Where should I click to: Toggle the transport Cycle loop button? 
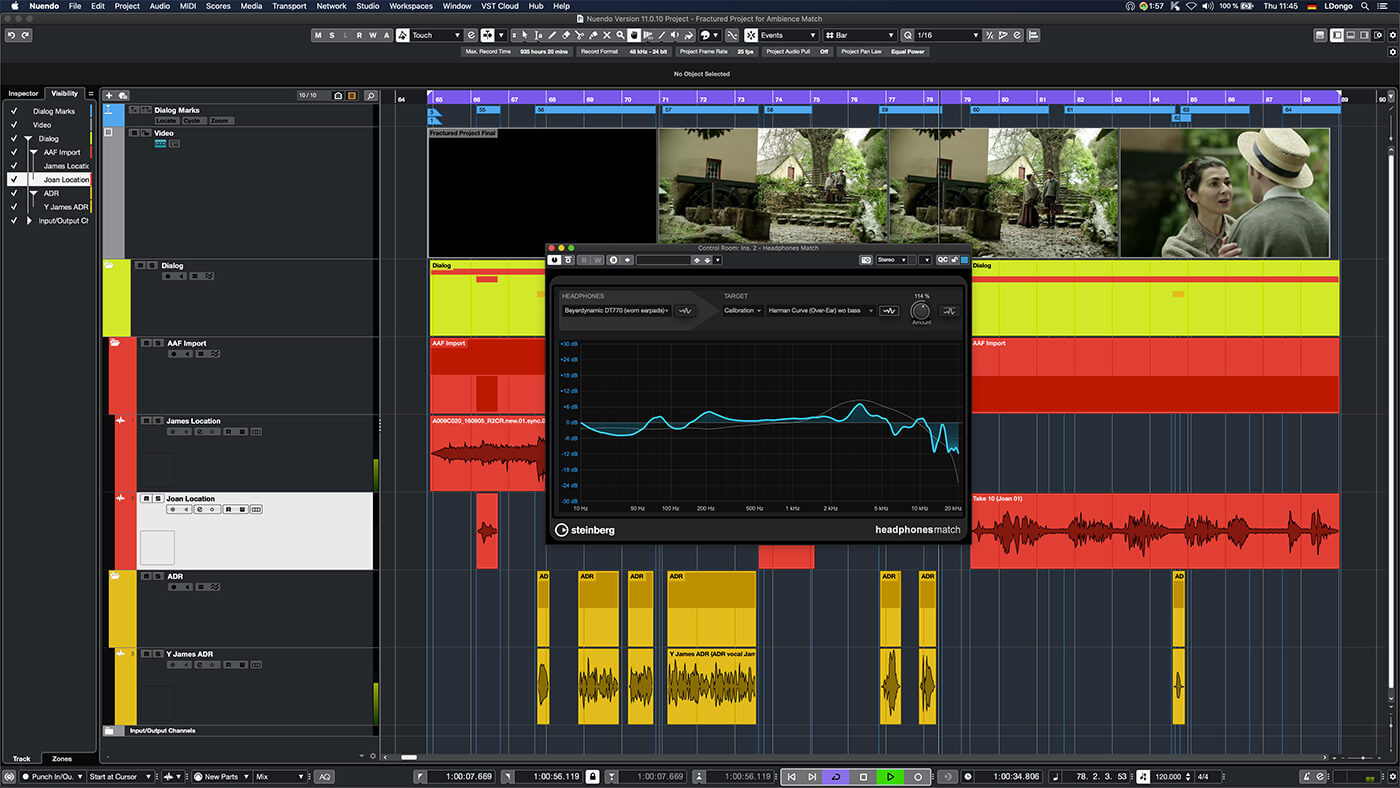click(836, 777)
